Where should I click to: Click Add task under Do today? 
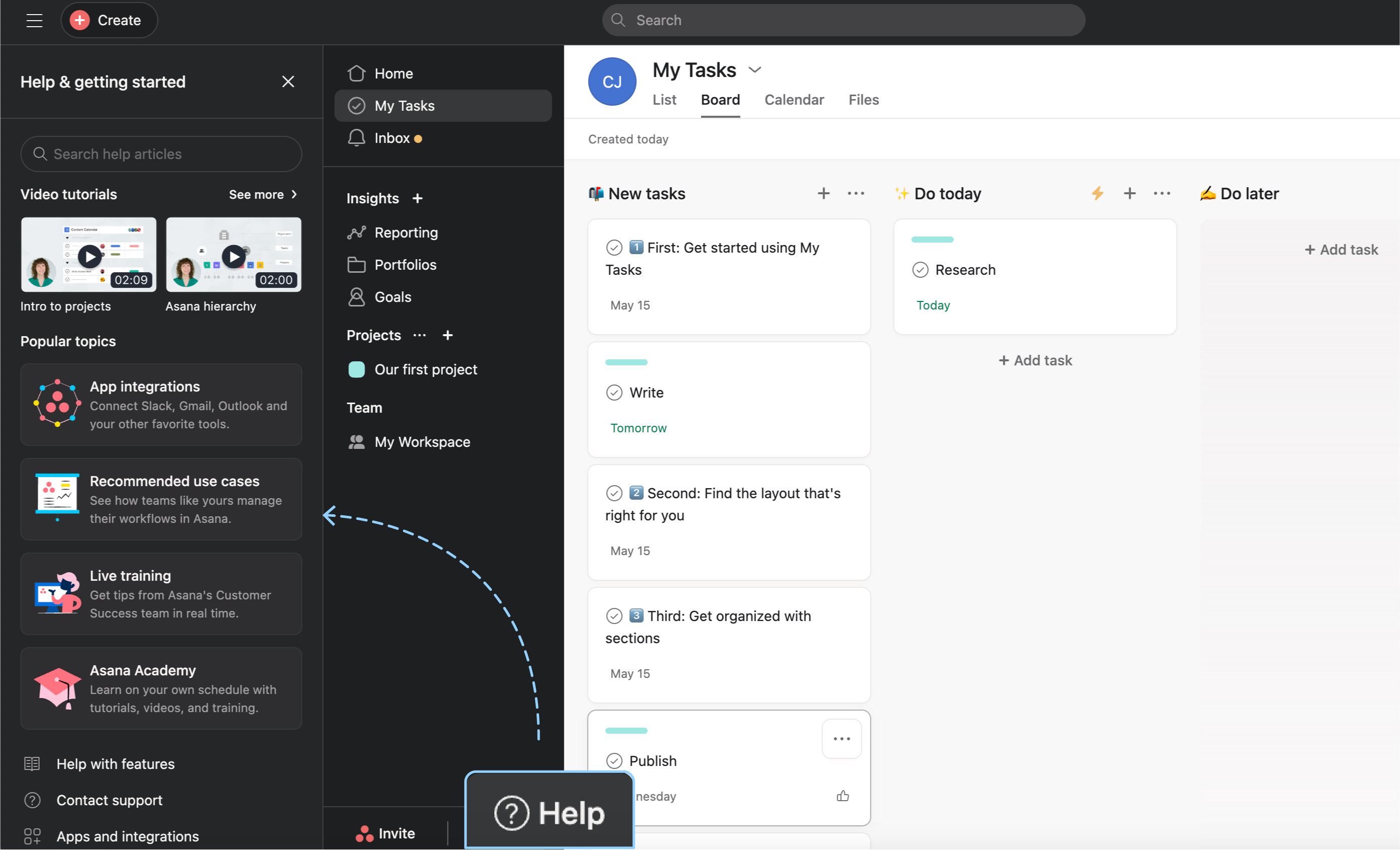pyautogui.click(x=1035, y=360)
